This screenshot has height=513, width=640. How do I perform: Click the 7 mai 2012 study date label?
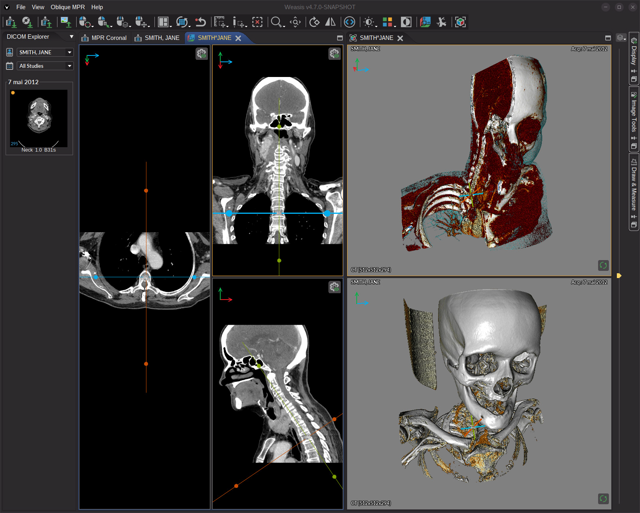[x=23, y=82]
